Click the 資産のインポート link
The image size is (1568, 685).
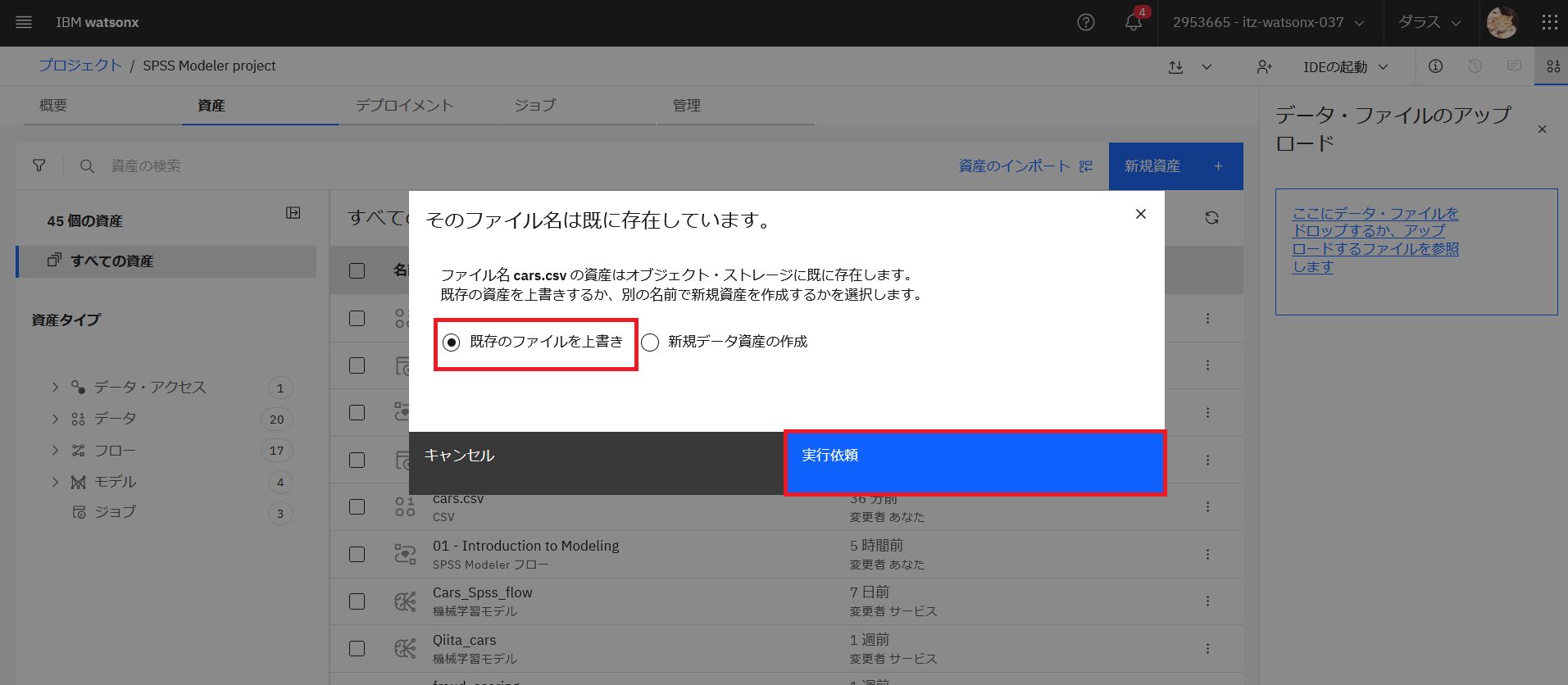coord(1025,166)
